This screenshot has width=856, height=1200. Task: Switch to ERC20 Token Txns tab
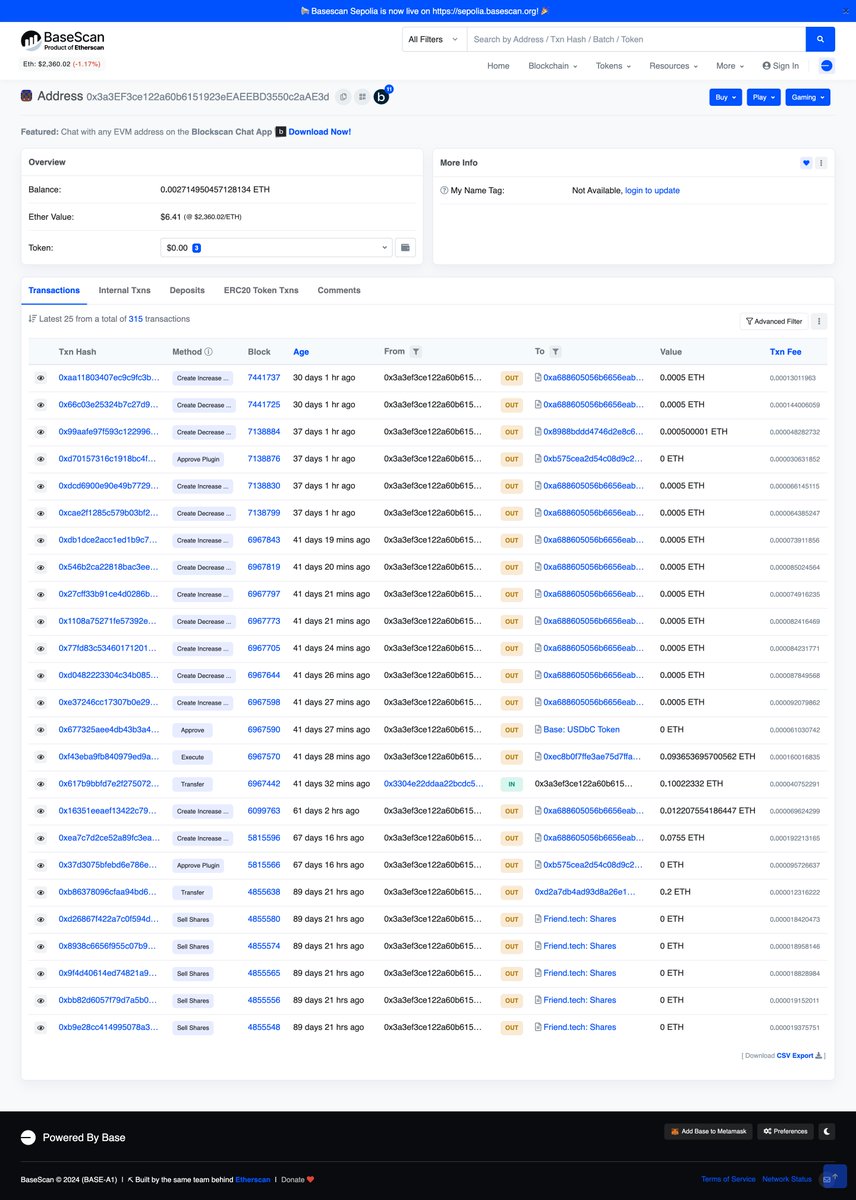tap(261, 290)
